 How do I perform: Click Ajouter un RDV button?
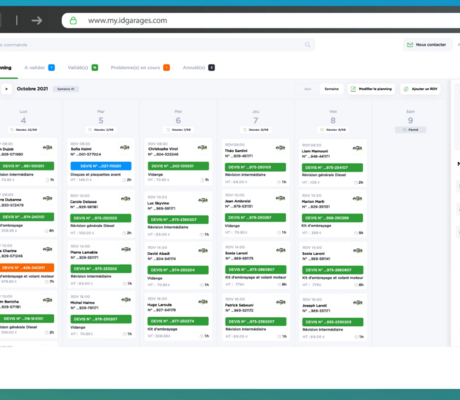[421, 89]
